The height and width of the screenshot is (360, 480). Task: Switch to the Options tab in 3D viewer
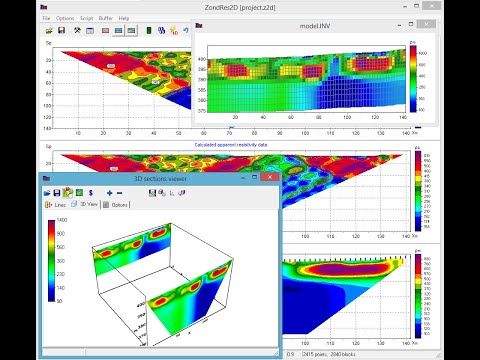(x=115, y=205)
